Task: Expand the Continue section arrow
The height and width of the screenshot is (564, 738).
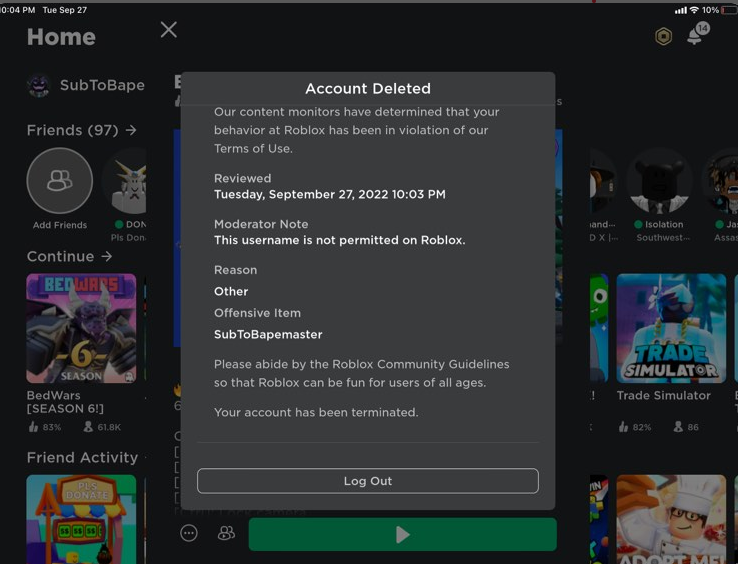Action: tap(107, 256)
